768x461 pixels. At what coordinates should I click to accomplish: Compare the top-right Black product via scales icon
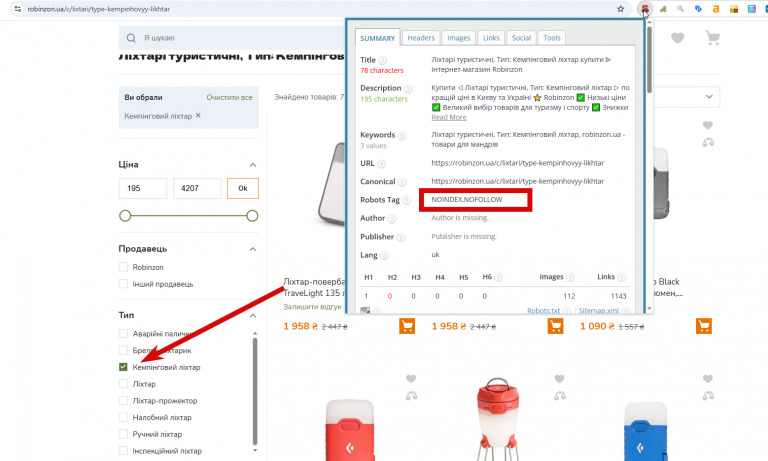[708, 142]
